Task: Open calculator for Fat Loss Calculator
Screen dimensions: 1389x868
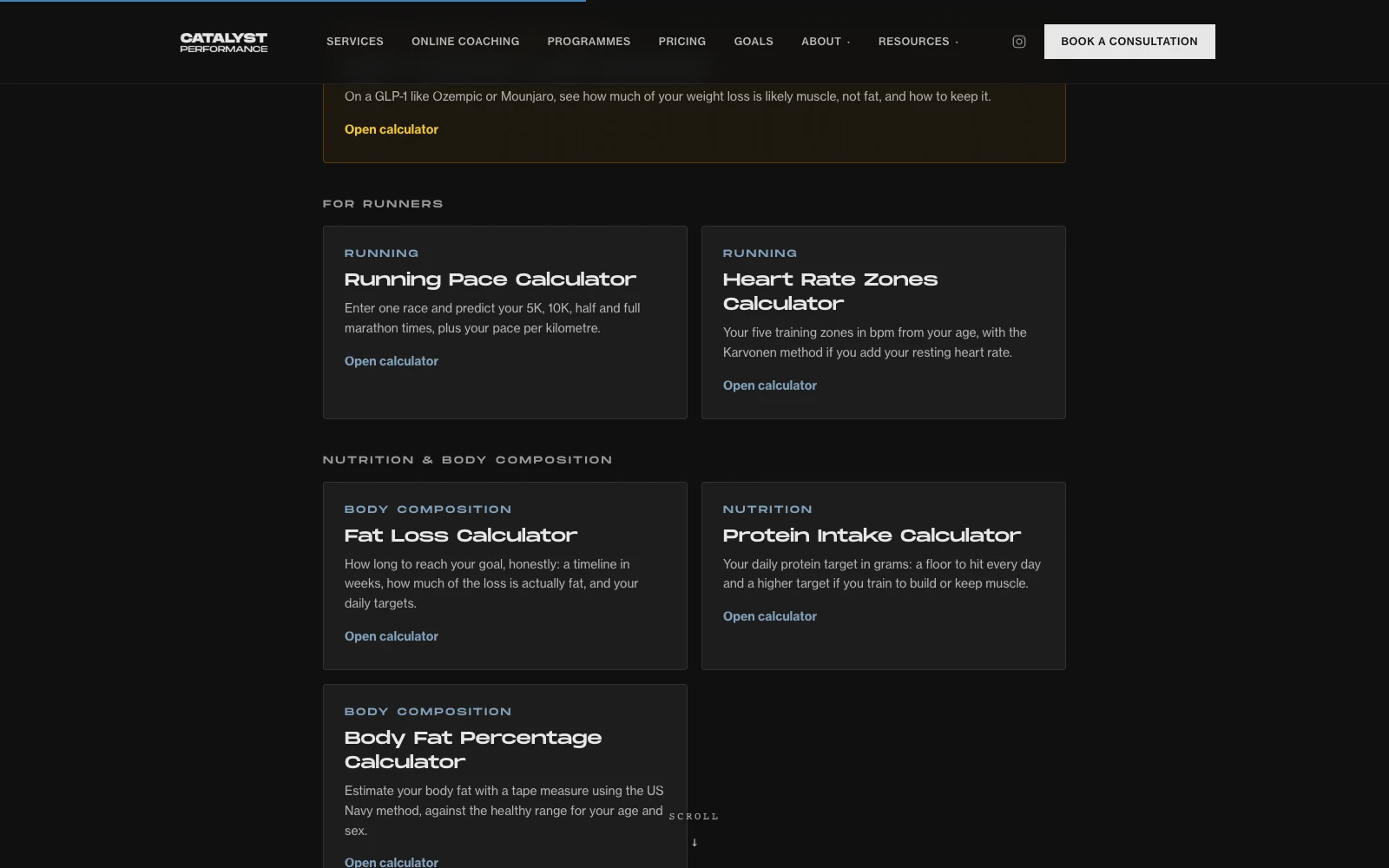Action: 392,636
